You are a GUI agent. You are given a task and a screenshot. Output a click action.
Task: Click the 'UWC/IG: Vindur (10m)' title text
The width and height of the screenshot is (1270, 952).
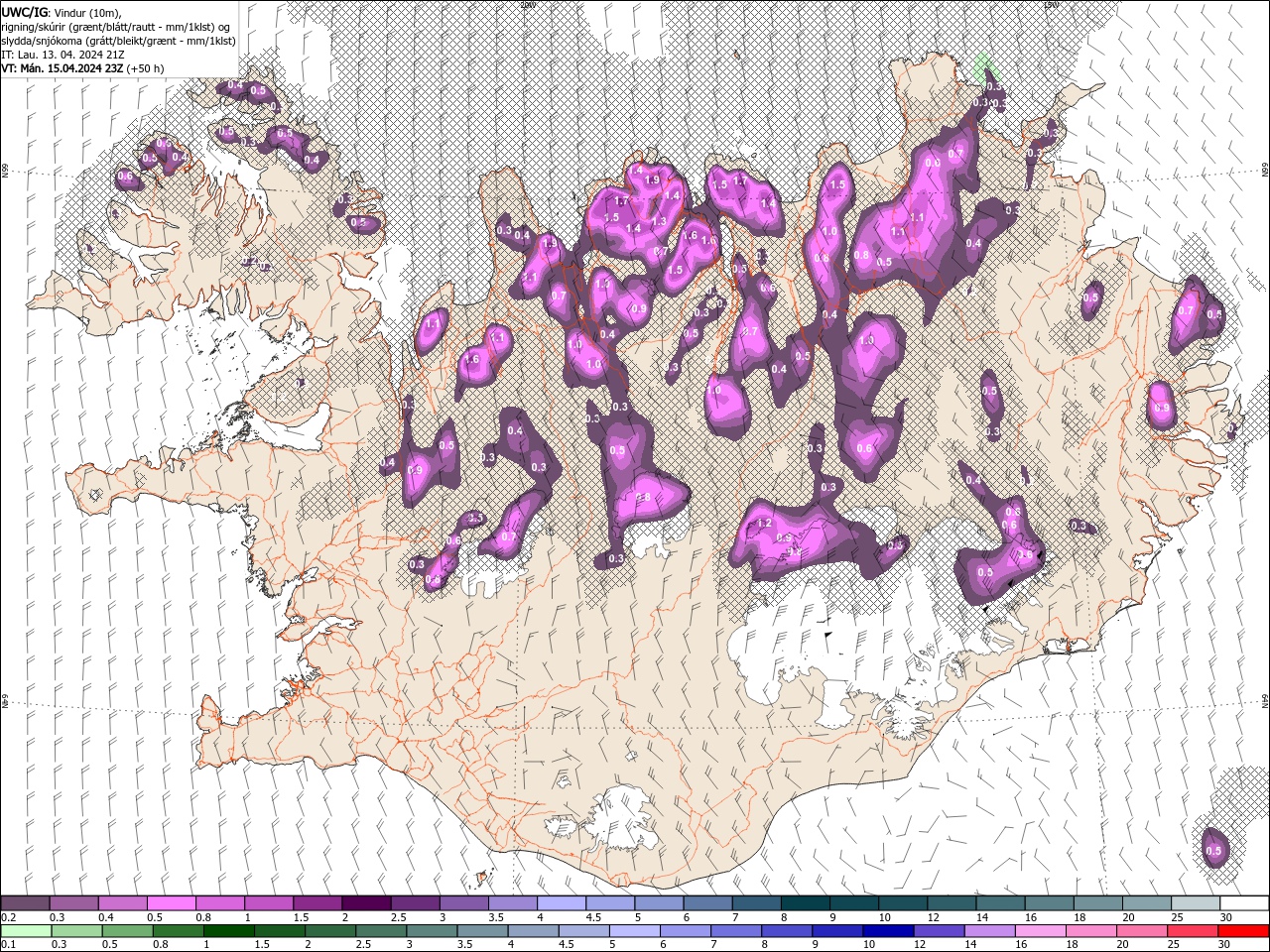pyautogui.click(x=61, y=11)
